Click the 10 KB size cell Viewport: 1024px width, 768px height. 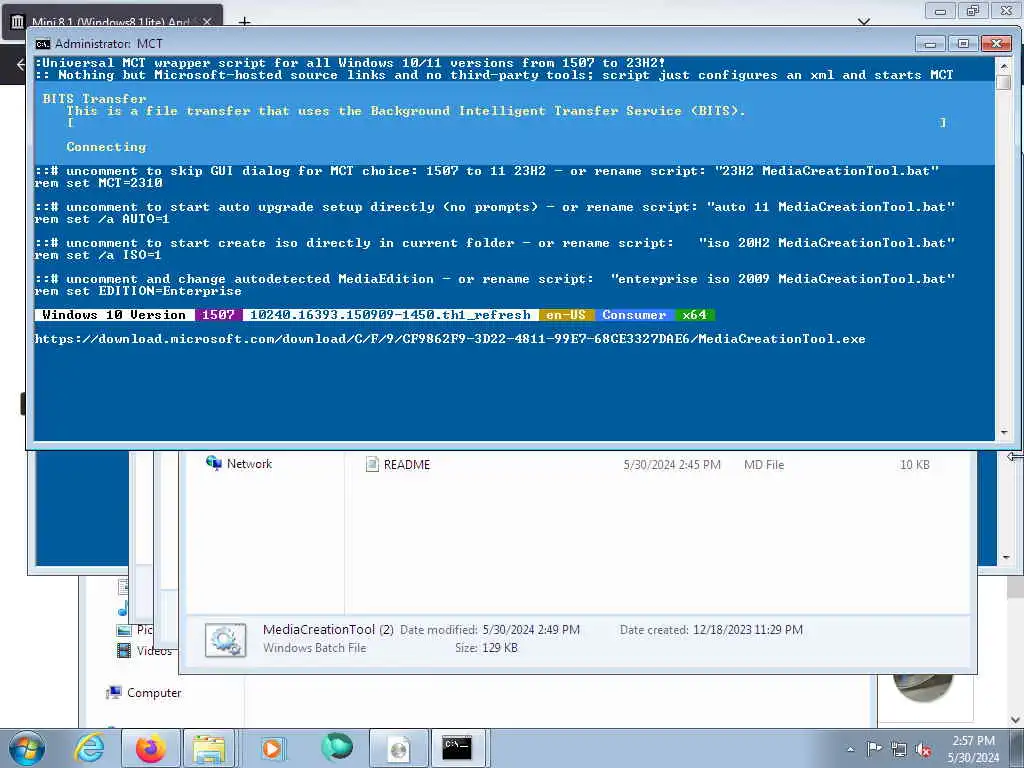click(914, 464)
